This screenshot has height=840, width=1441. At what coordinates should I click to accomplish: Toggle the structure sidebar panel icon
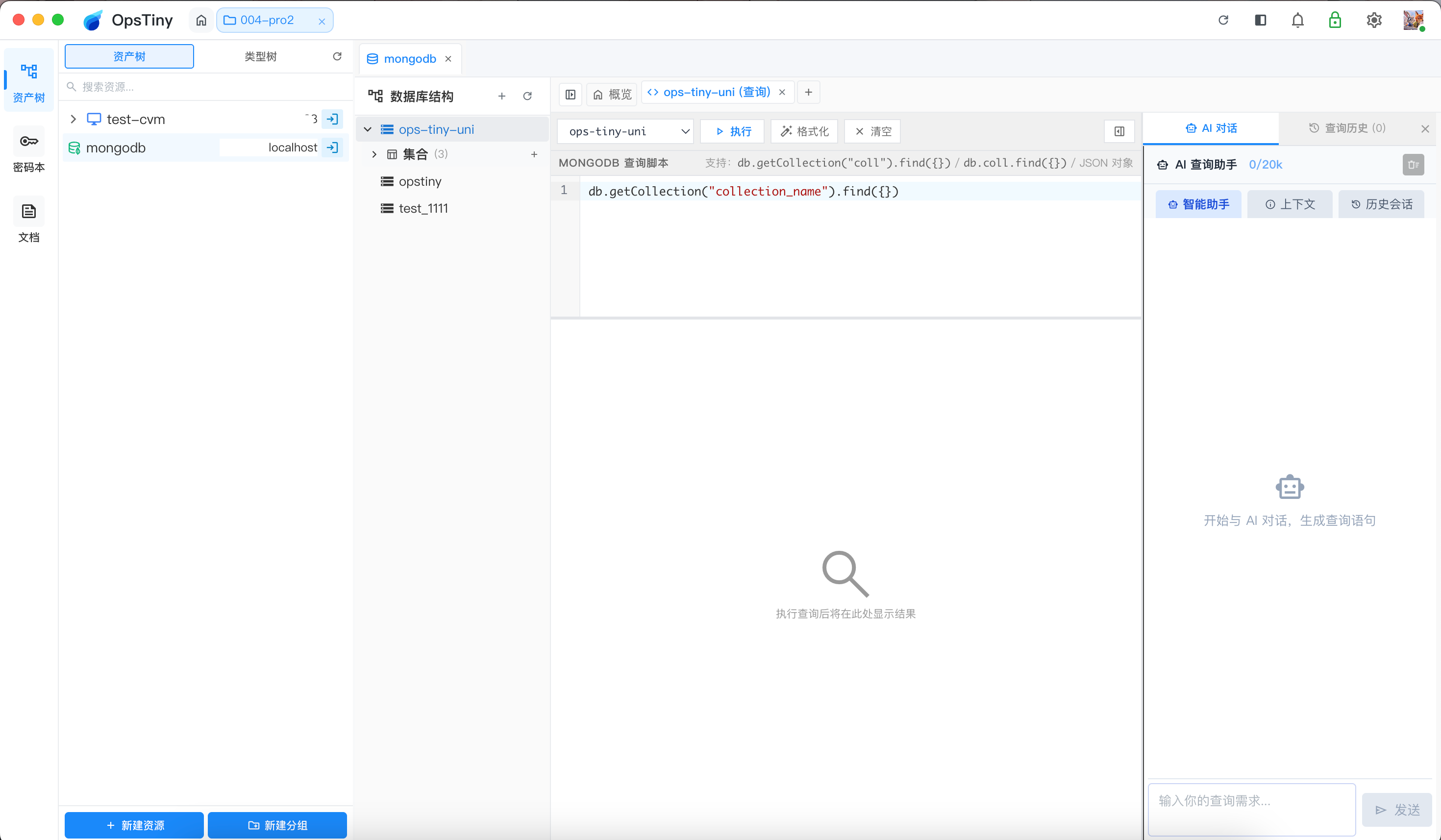point(571,95)
